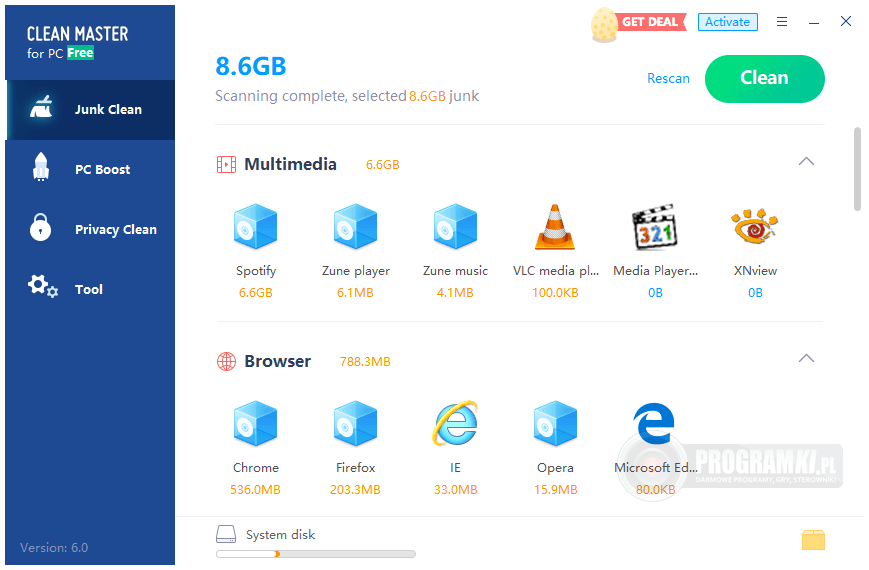Click the Privacy Clean padlock icon
Viewport: 869px width, 570px height.
tap(40, 227)
